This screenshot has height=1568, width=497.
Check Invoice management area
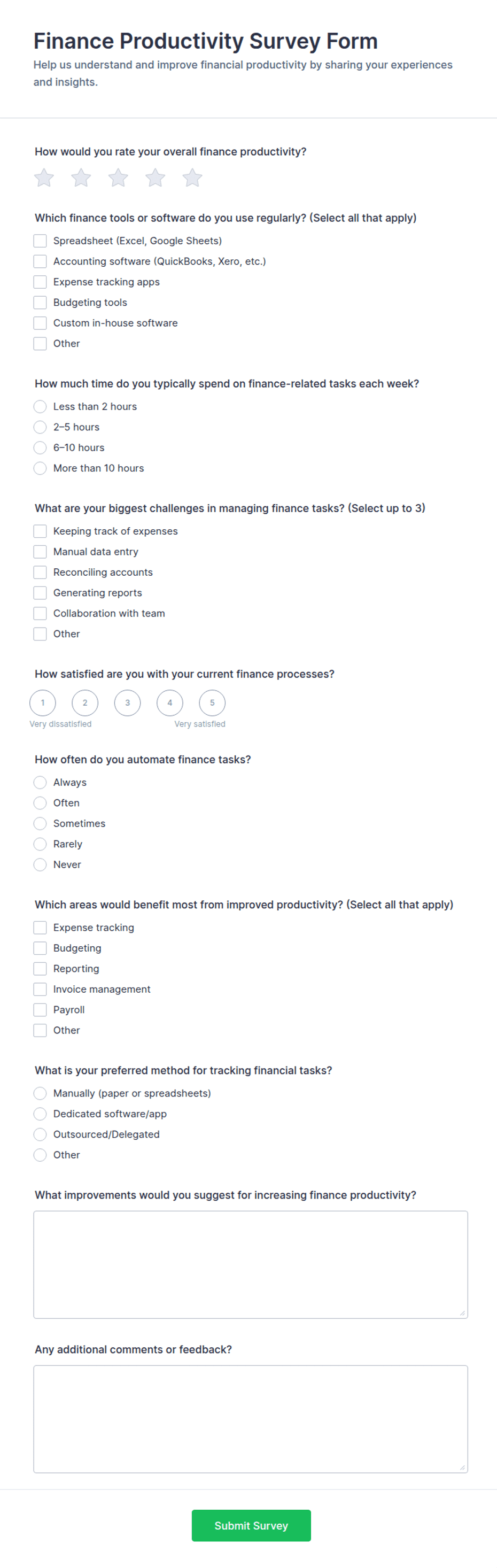40,989
